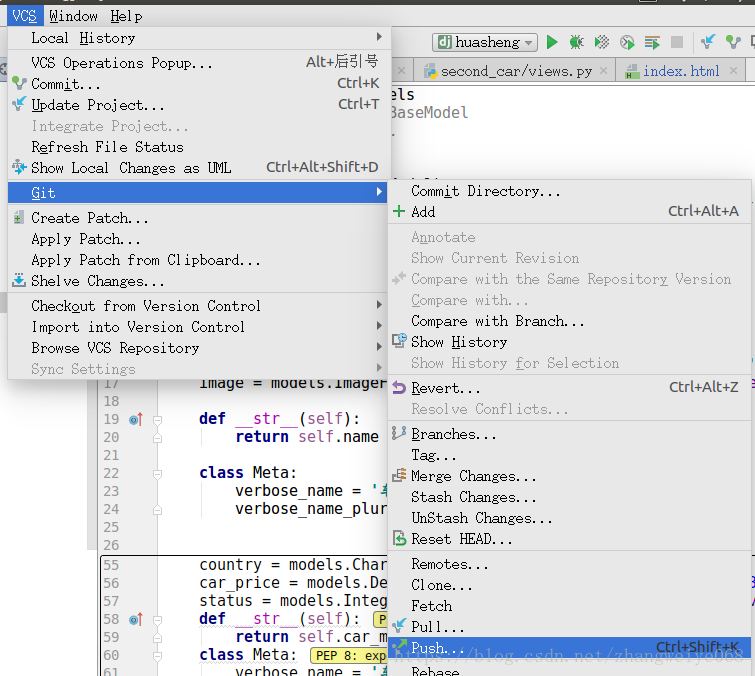The height and width of the screenshot is (676, 755).
Task: Click the override gutter icon on line 58
Action: coord(136,619)
